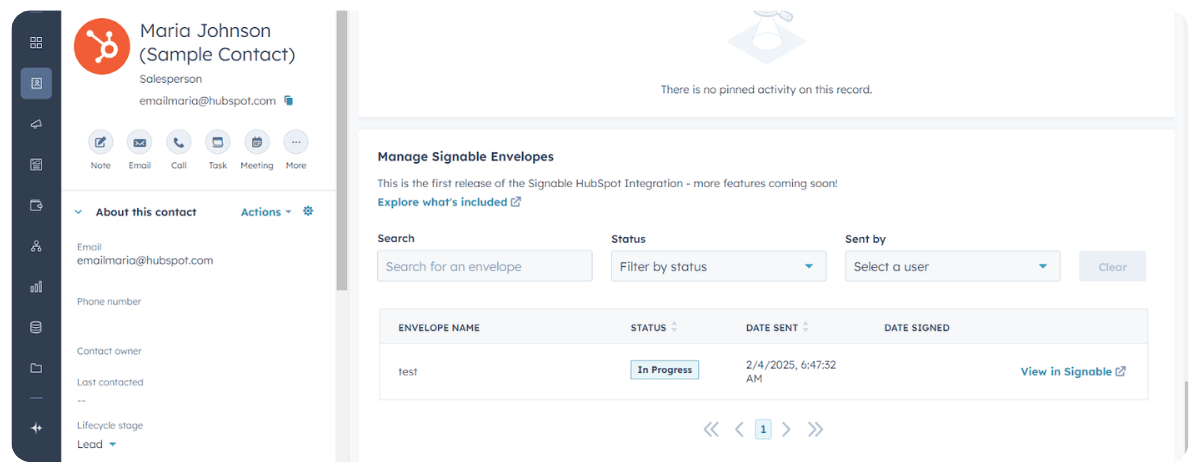This screenshot has width=1200, height=470.
Task: Go to first page of envelopes
Action: coord(711,429)
